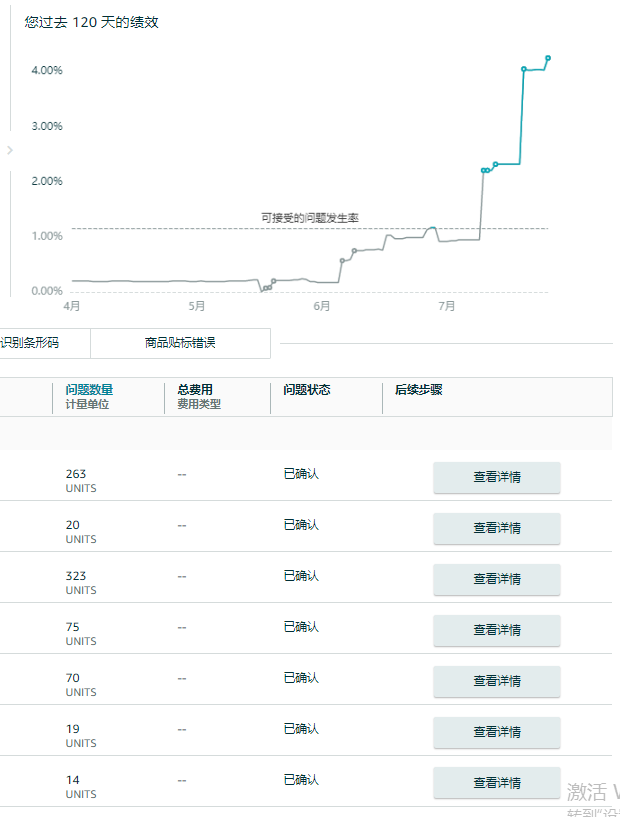Click the 问题状态 column header

pos(307,390)
